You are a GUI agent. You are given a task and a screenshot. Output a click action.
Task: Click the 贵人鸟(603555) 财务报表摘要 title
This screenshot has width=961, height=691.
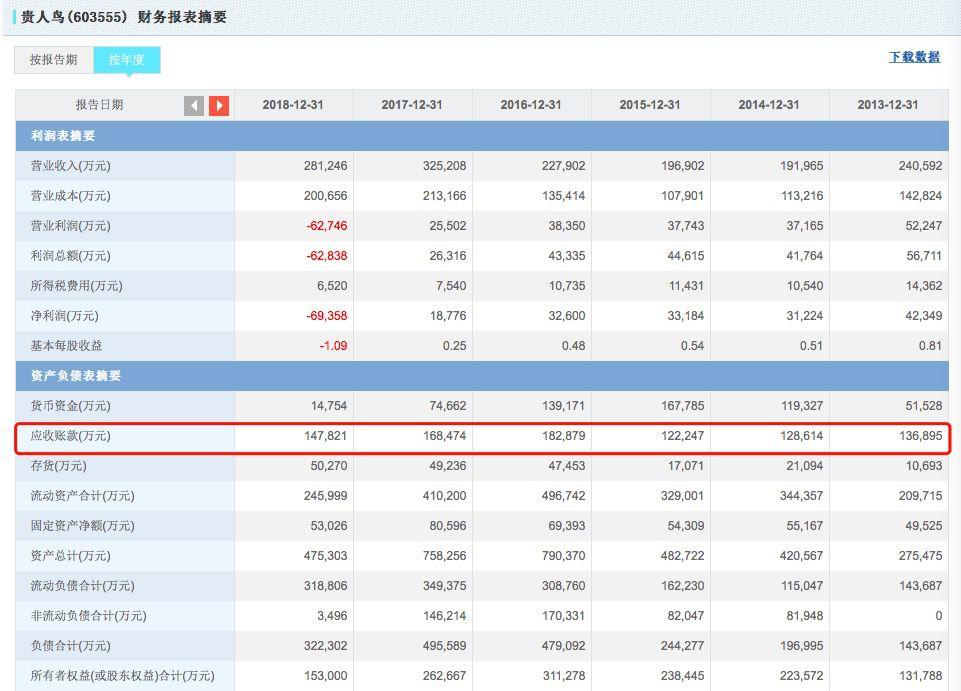pos(124,17)
